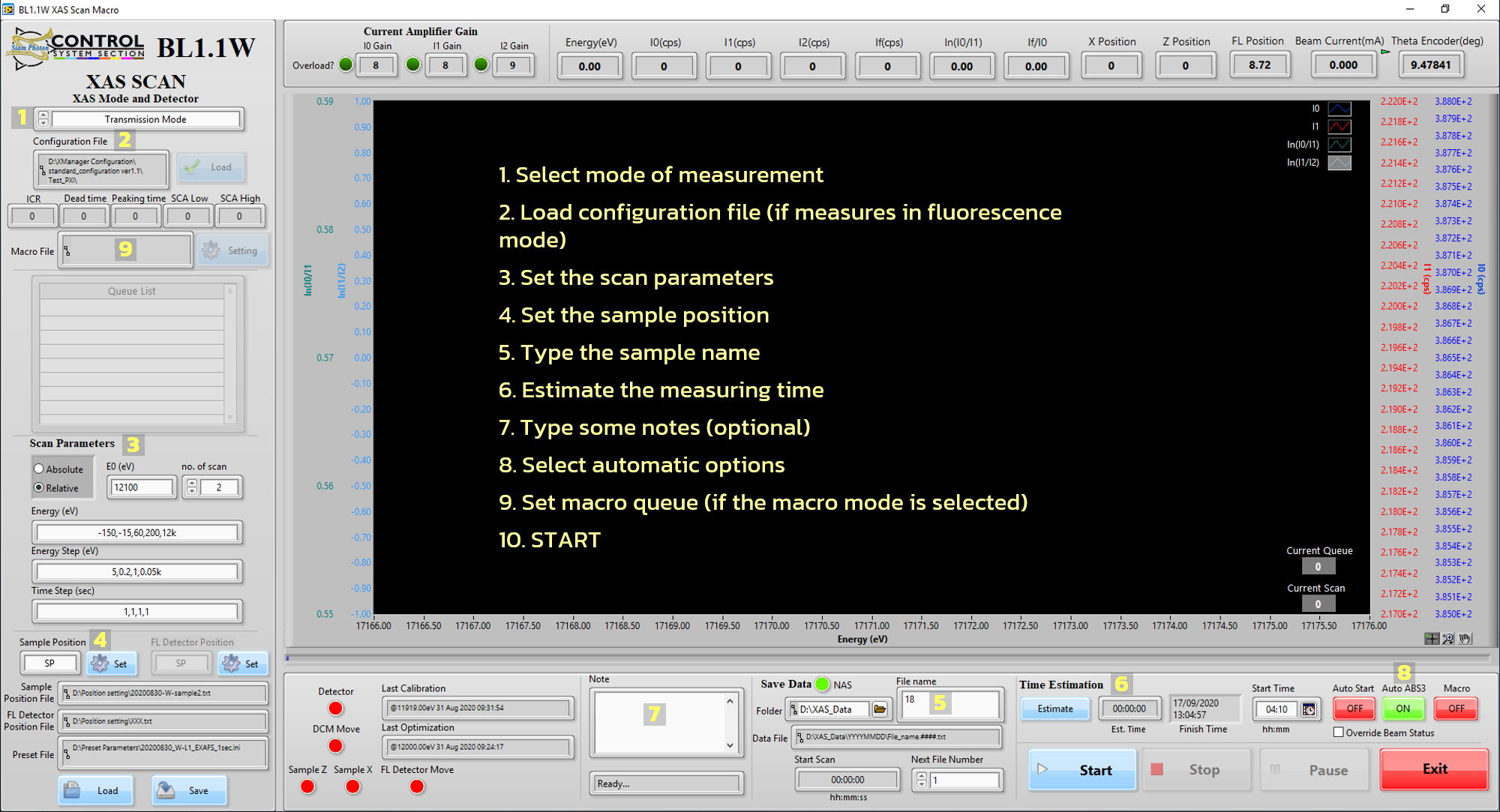The width and height of the screenshot is (1500, 812).
Task: Click the Macro File path field
Action: click(126, 250)
